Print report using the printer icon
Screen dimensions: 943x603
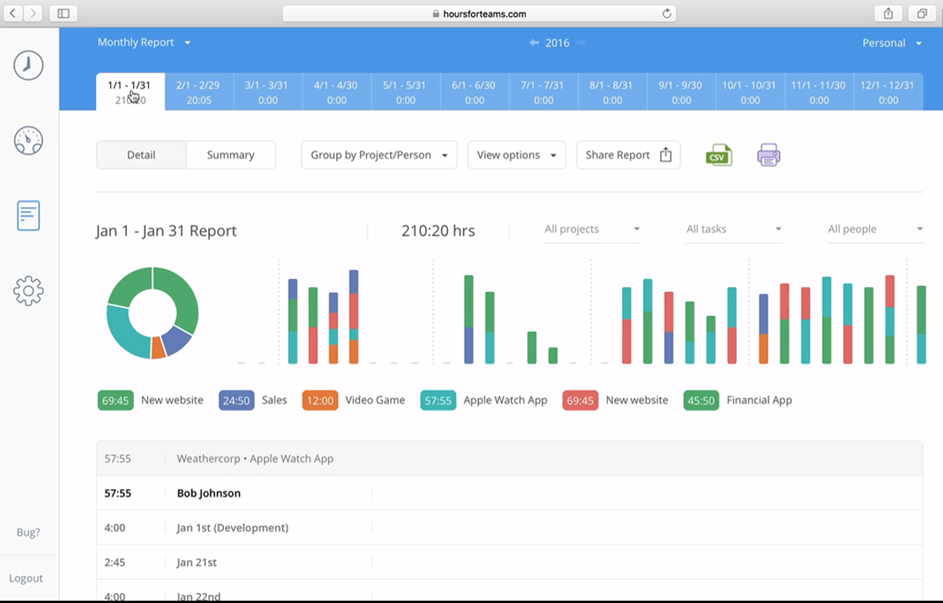769,155
